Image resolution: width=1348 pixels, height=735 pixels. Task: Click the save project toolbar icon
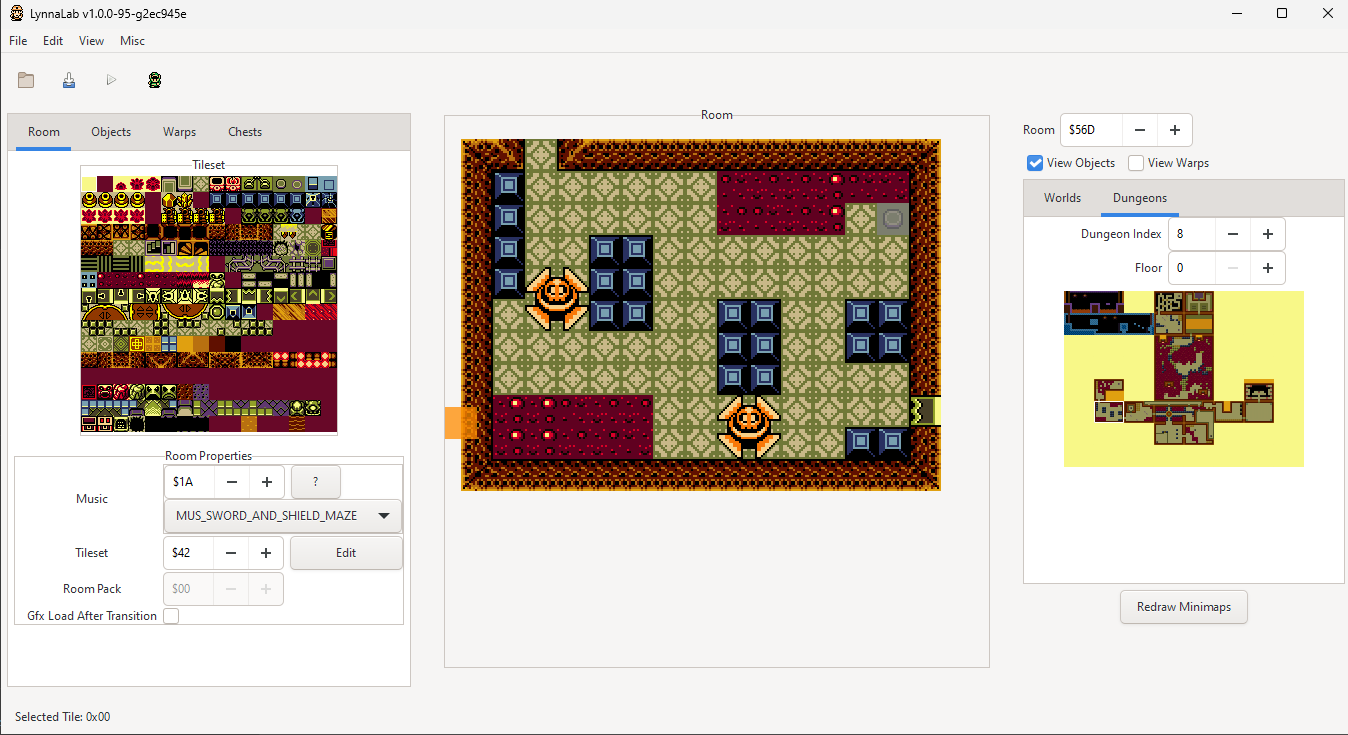click(x=69, y=80)
